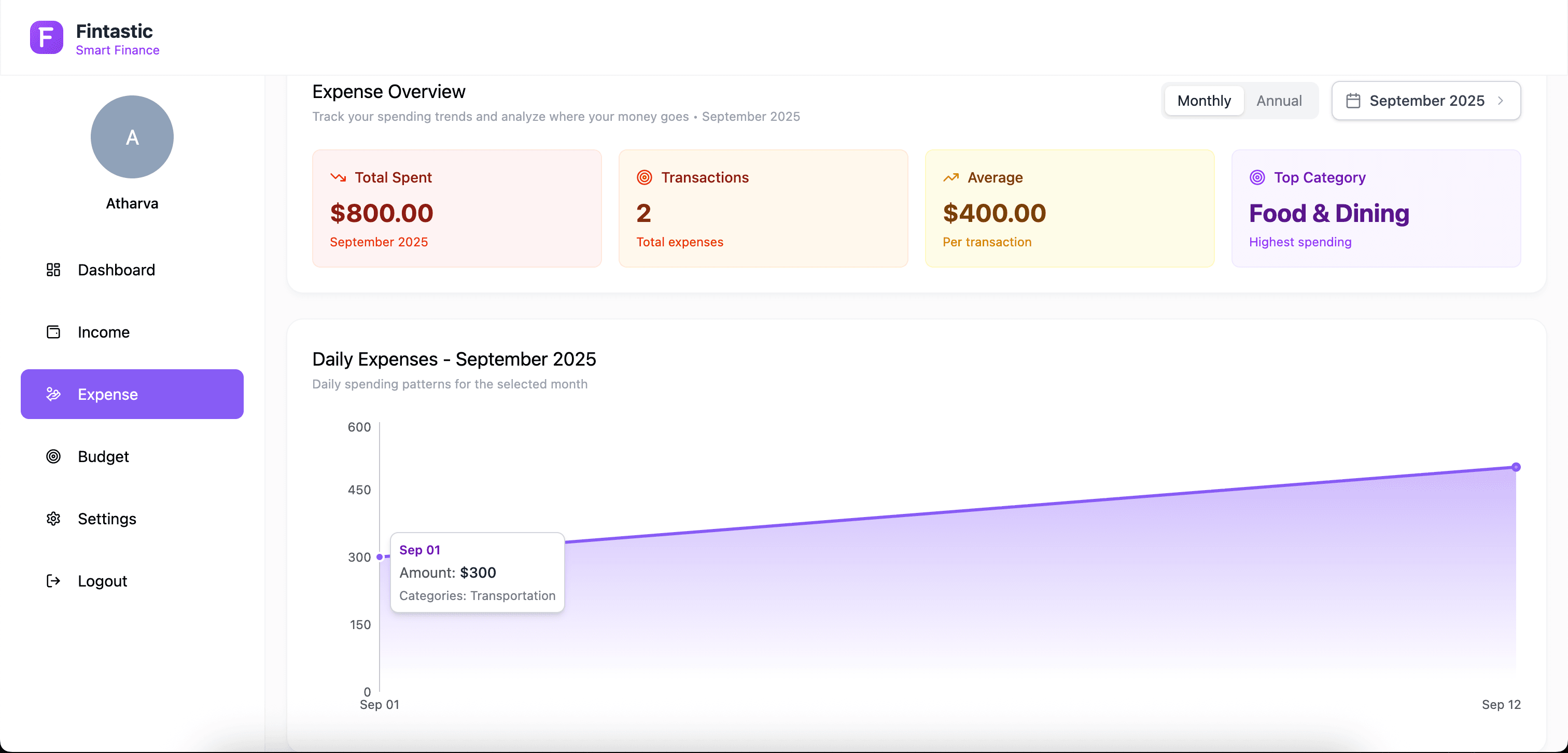1568x753 pixels.
Task: Click the Total Spent trend-down icon
Action: pos(339,177)
